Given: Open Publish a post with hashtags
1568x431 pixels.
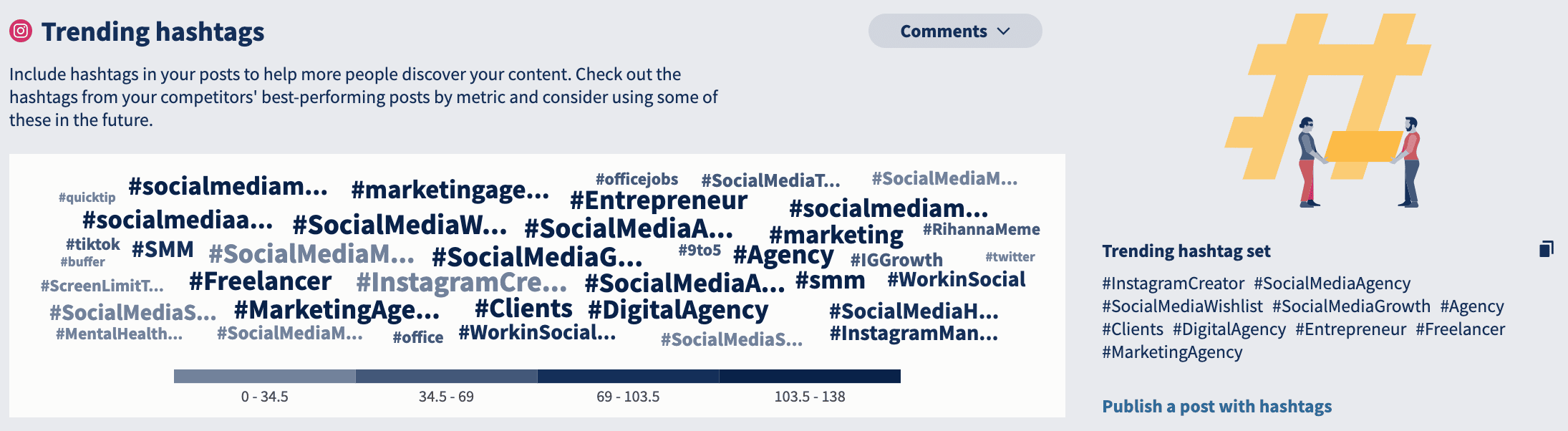Looking at the screenshot, I should tap(1216, 406).
